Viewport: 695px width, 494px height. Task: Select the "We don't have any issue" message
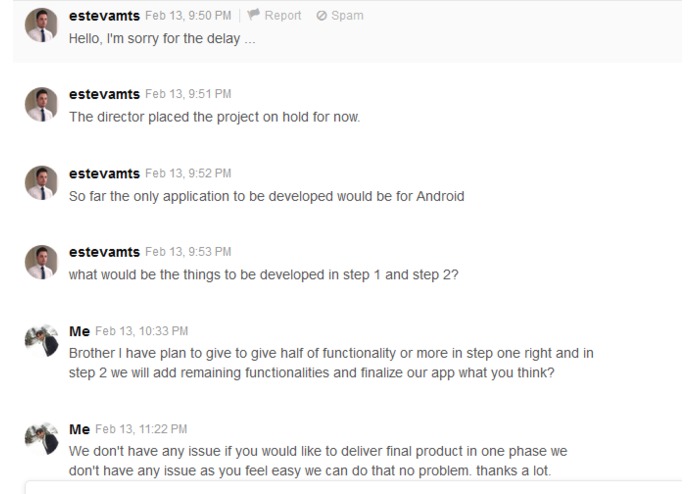tap(318, 461)
